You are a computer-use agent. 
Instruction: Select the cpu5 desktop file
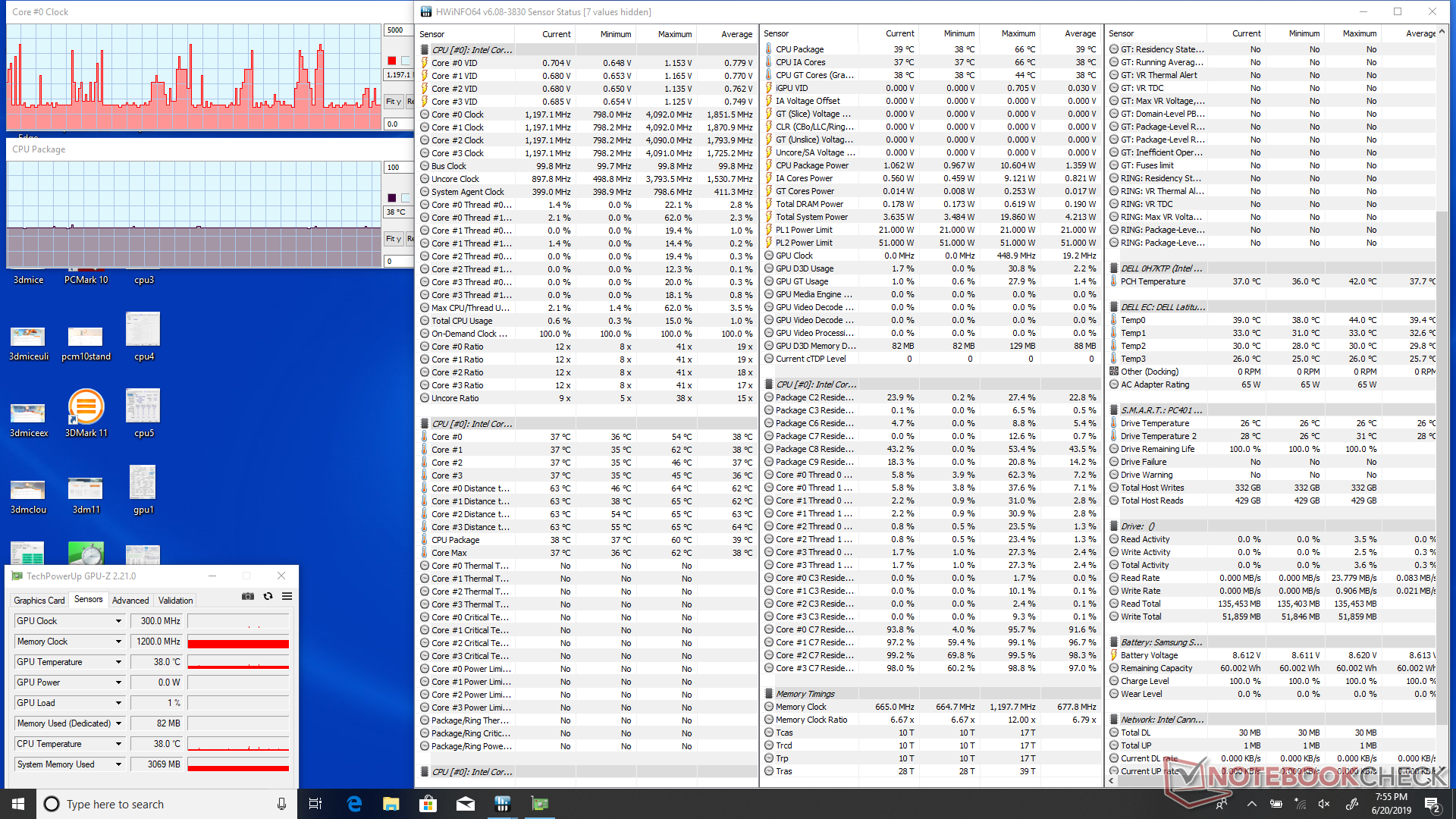(143, 413)
